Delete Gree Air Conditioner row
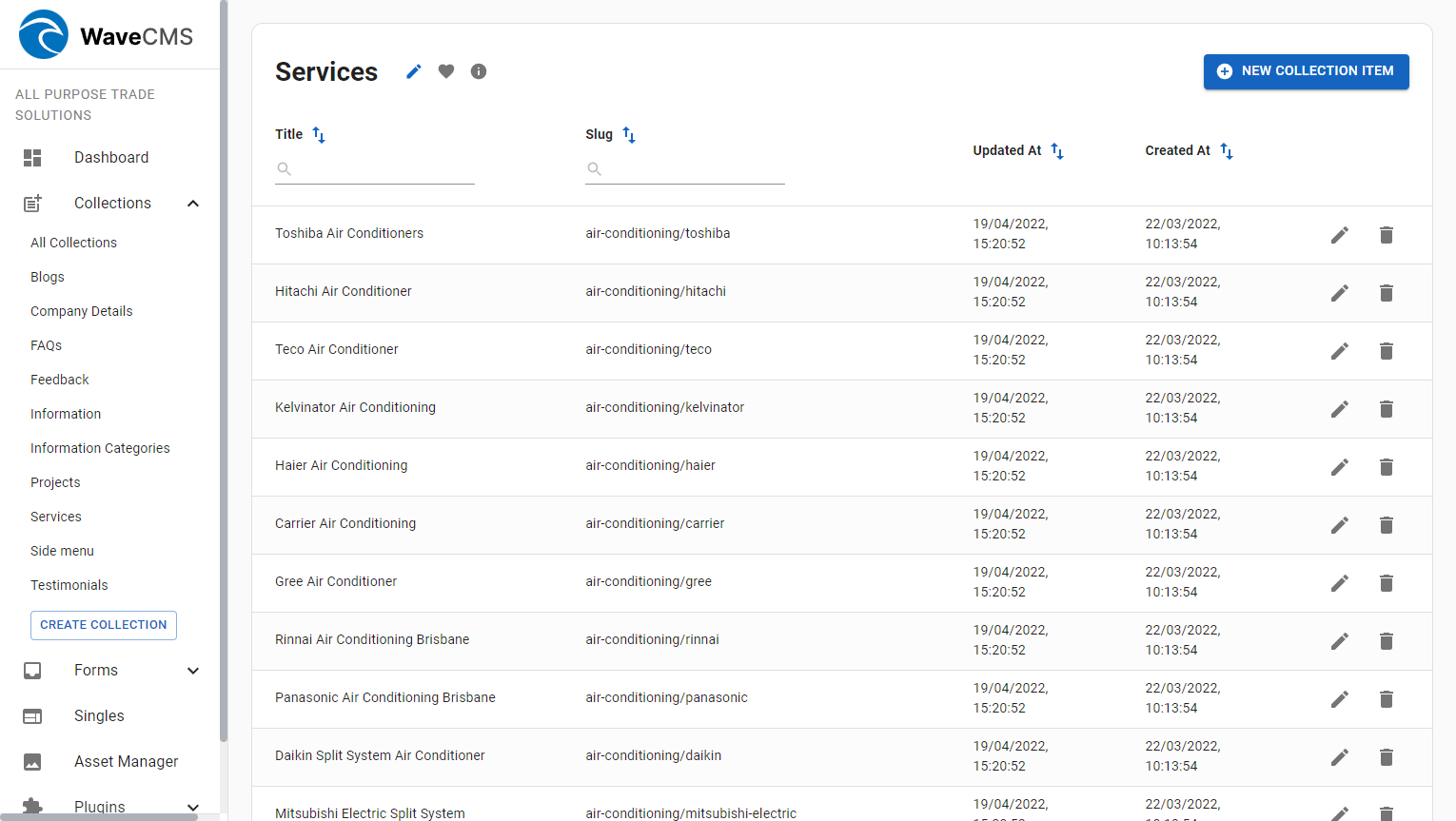The height and width of the screenshot is (821, 1456). point(1387,583)
